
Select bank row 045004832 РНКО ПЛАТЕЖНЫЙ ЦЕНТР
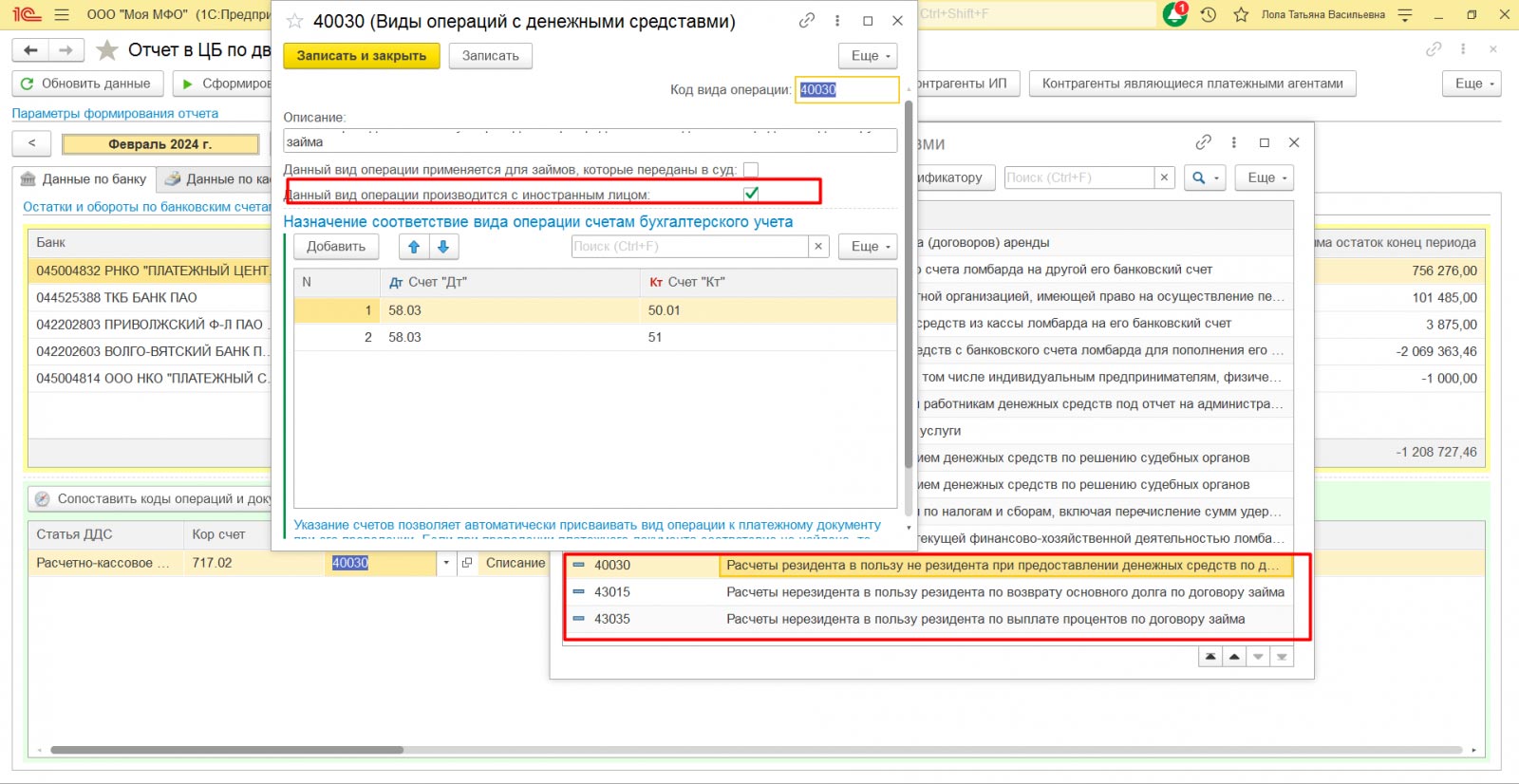tap(150, 271)
